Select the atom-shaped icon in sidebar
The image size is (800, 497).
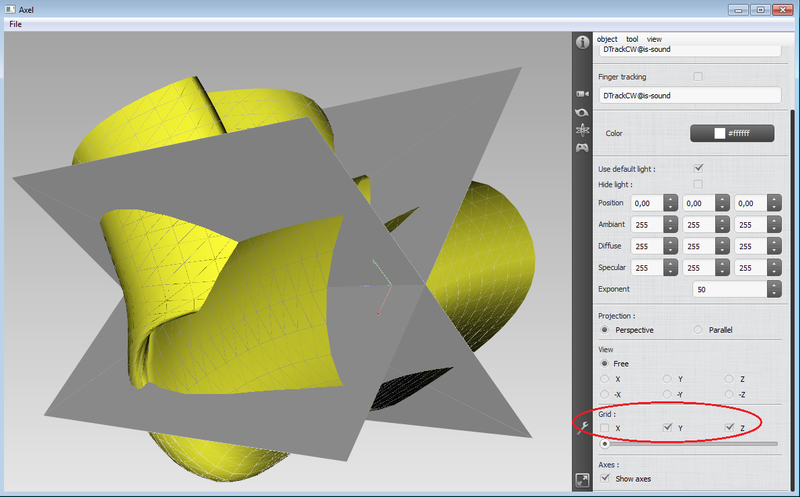[x=582, y=129]
